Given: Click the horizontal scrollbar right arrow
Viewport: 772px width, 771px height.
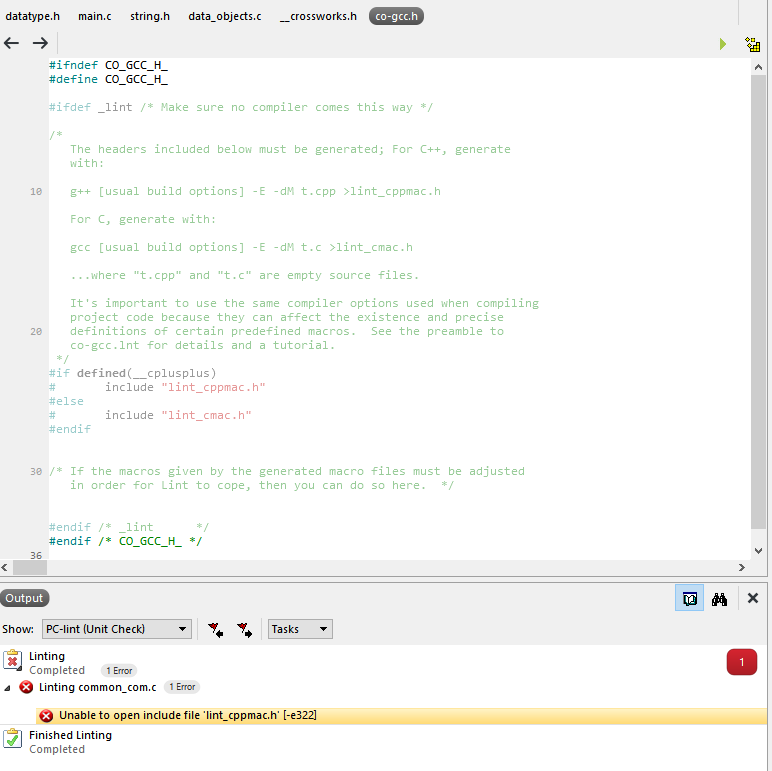Looking at the screenshot, I should pos(741,568).
